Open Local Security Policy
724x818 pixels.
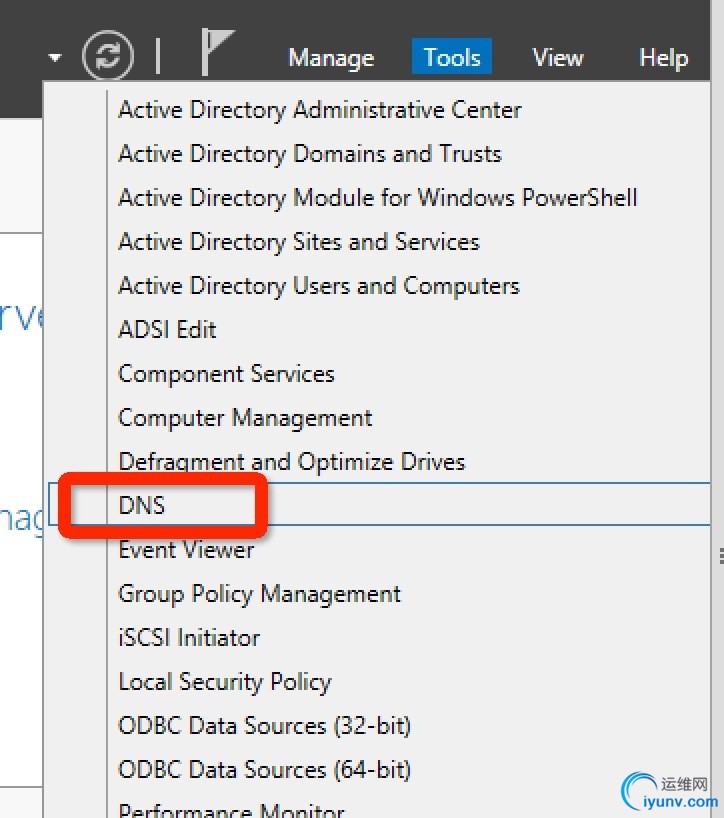pos(225,682)
